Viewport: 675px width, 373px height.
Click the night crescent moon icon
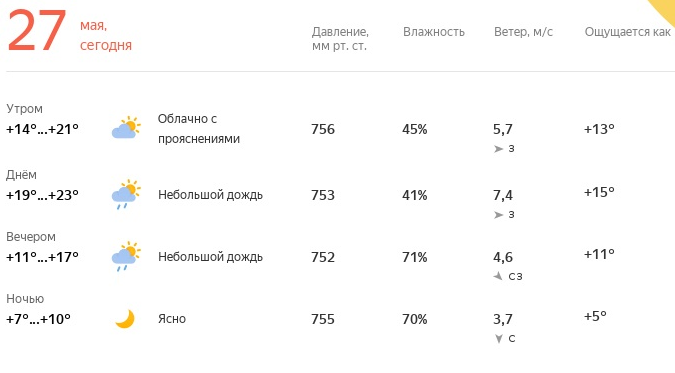coord(125,319)
